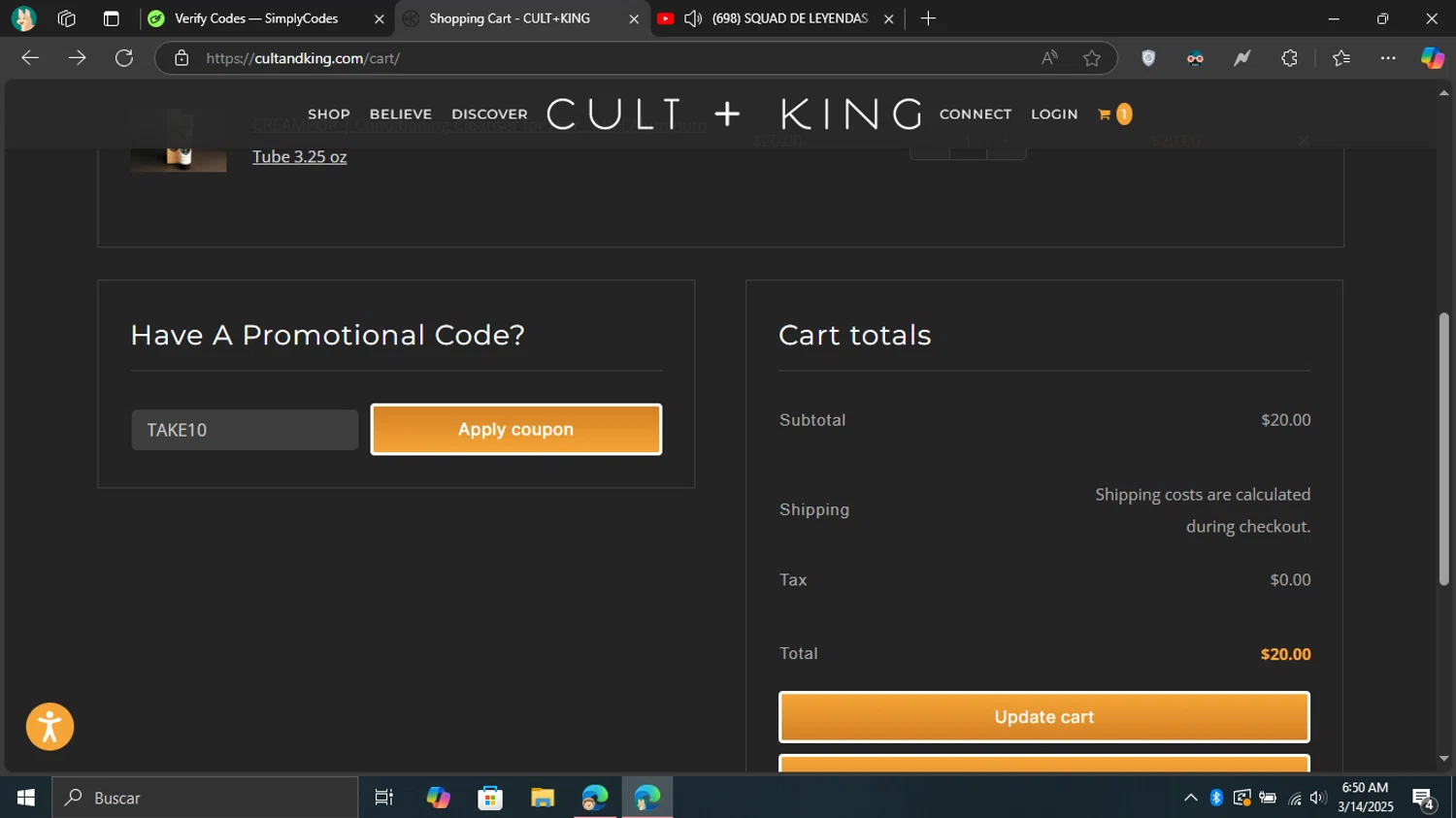Click the Buscar taskbar search box
1456x818 pixels.
click(205, 798)
